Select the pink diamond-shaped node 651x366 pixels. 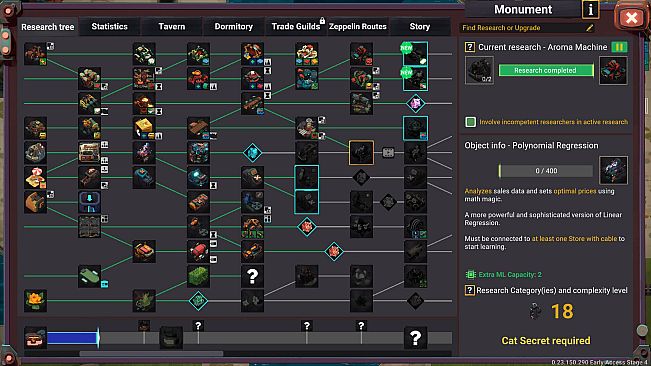(x=415, y=103)
